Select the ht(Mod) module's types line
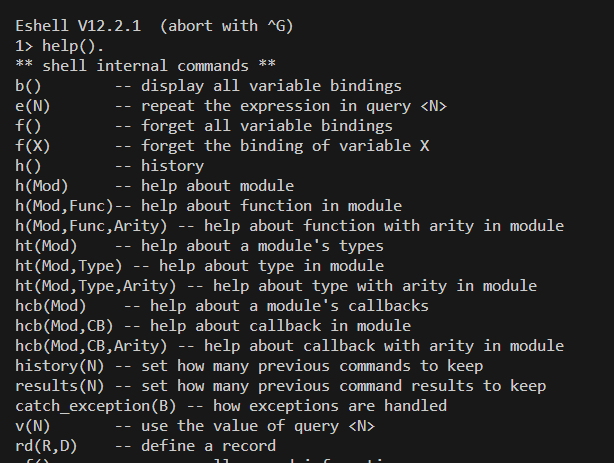 (x=199, y=246)
